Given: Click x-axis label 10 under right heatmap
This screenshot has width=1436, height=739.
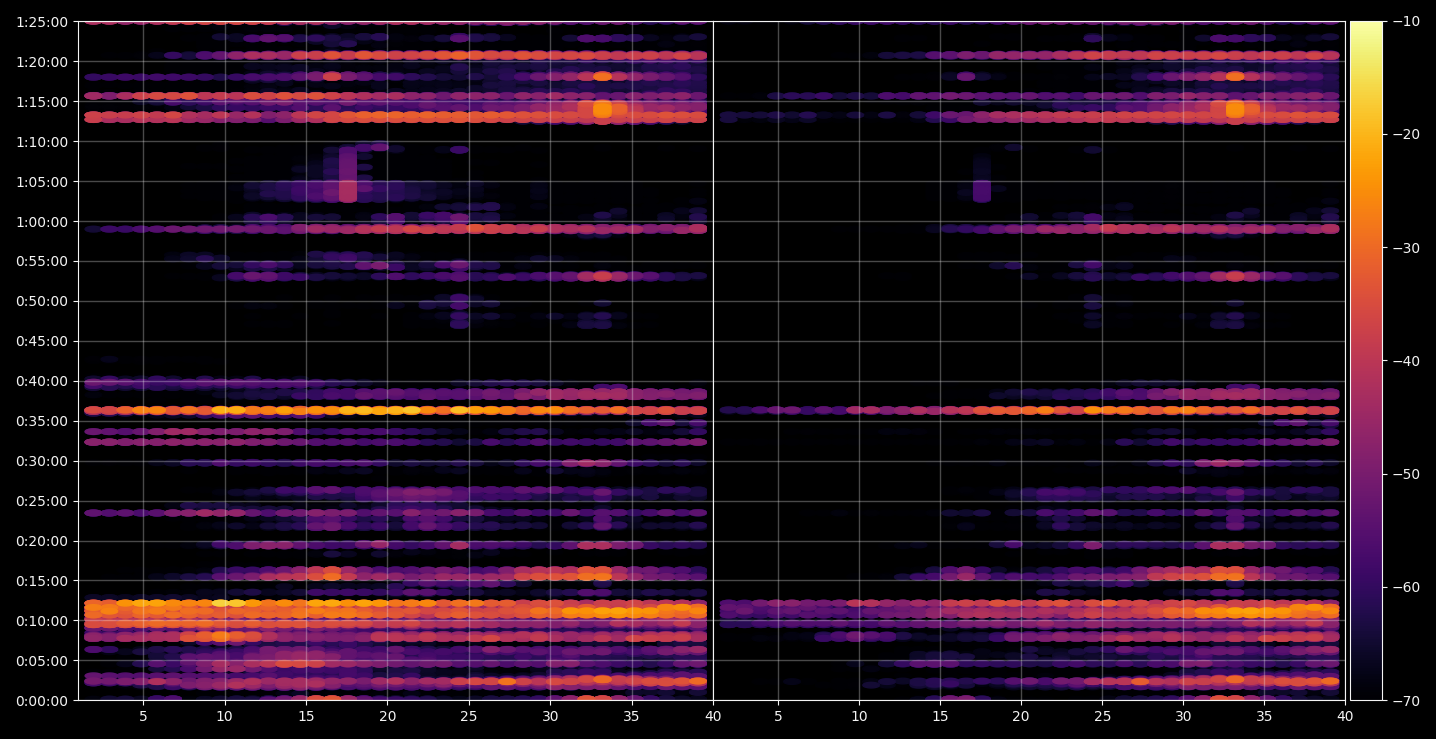Looking at the screenshot, I should tap(858, 716).
